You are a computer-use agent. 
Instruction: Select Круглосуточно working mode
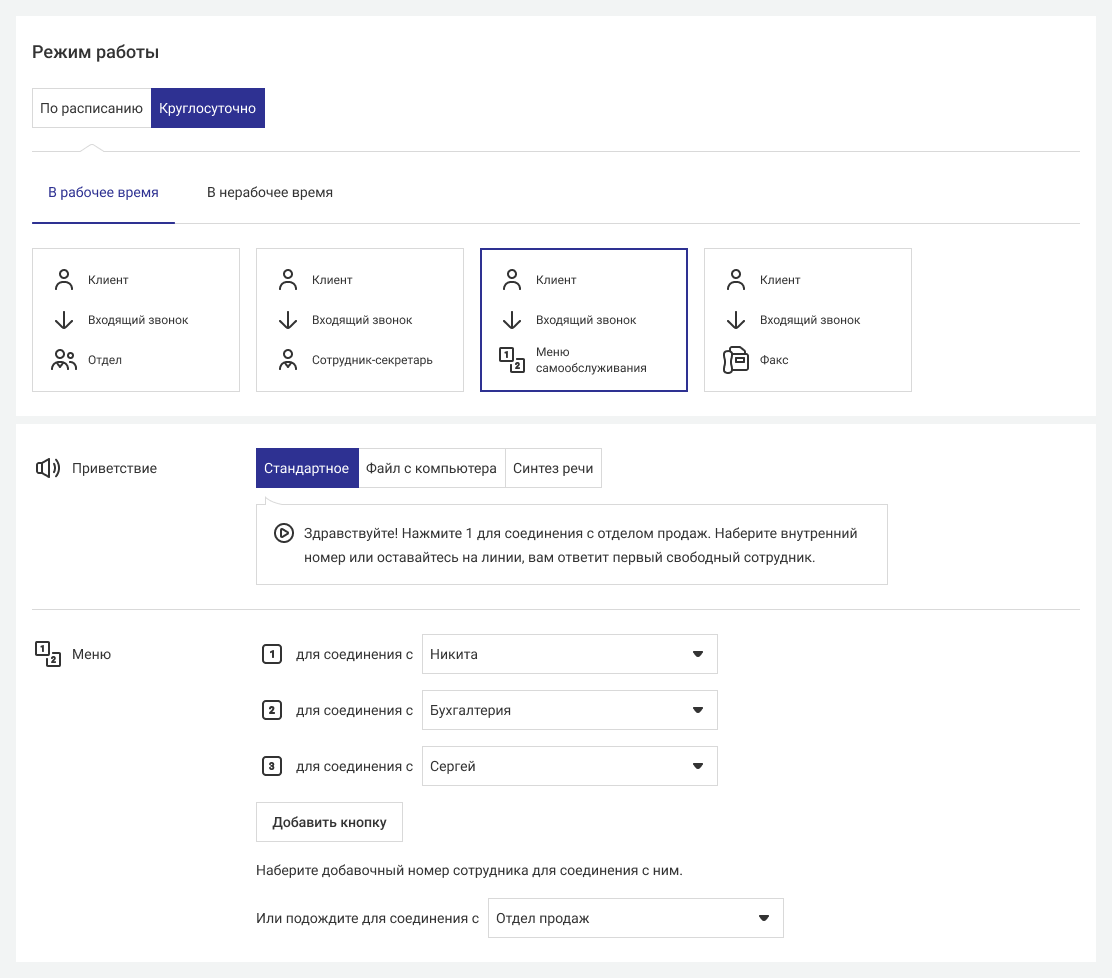coord(207,108)
